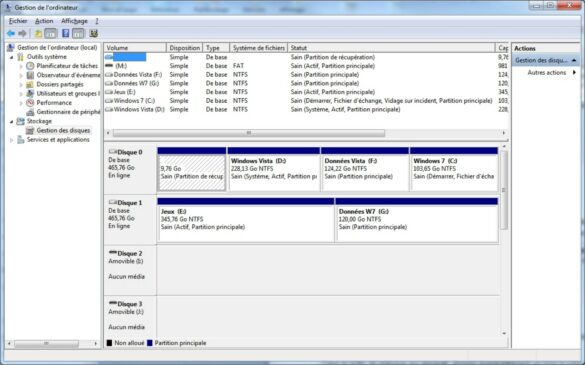
Task: Click drive icon of Windows 7 (C:) row
Action: [109, 100]
